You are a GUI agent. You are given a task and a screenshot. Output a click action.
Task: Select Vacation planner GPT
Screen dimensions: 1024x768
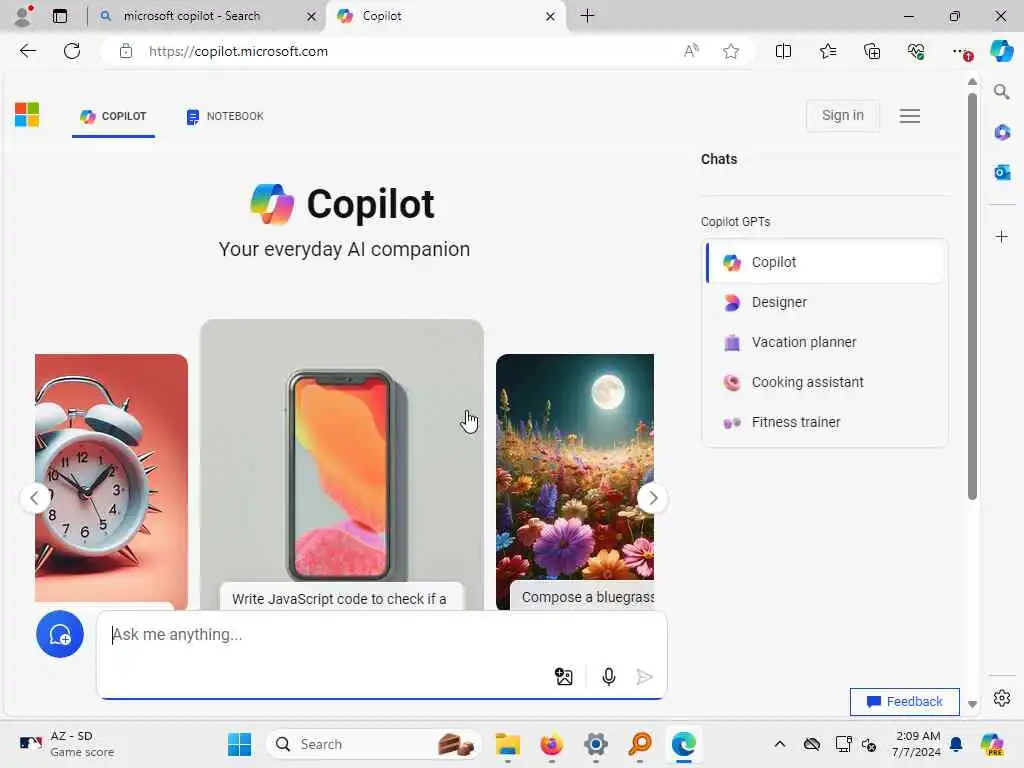click(x=825, y=342)
